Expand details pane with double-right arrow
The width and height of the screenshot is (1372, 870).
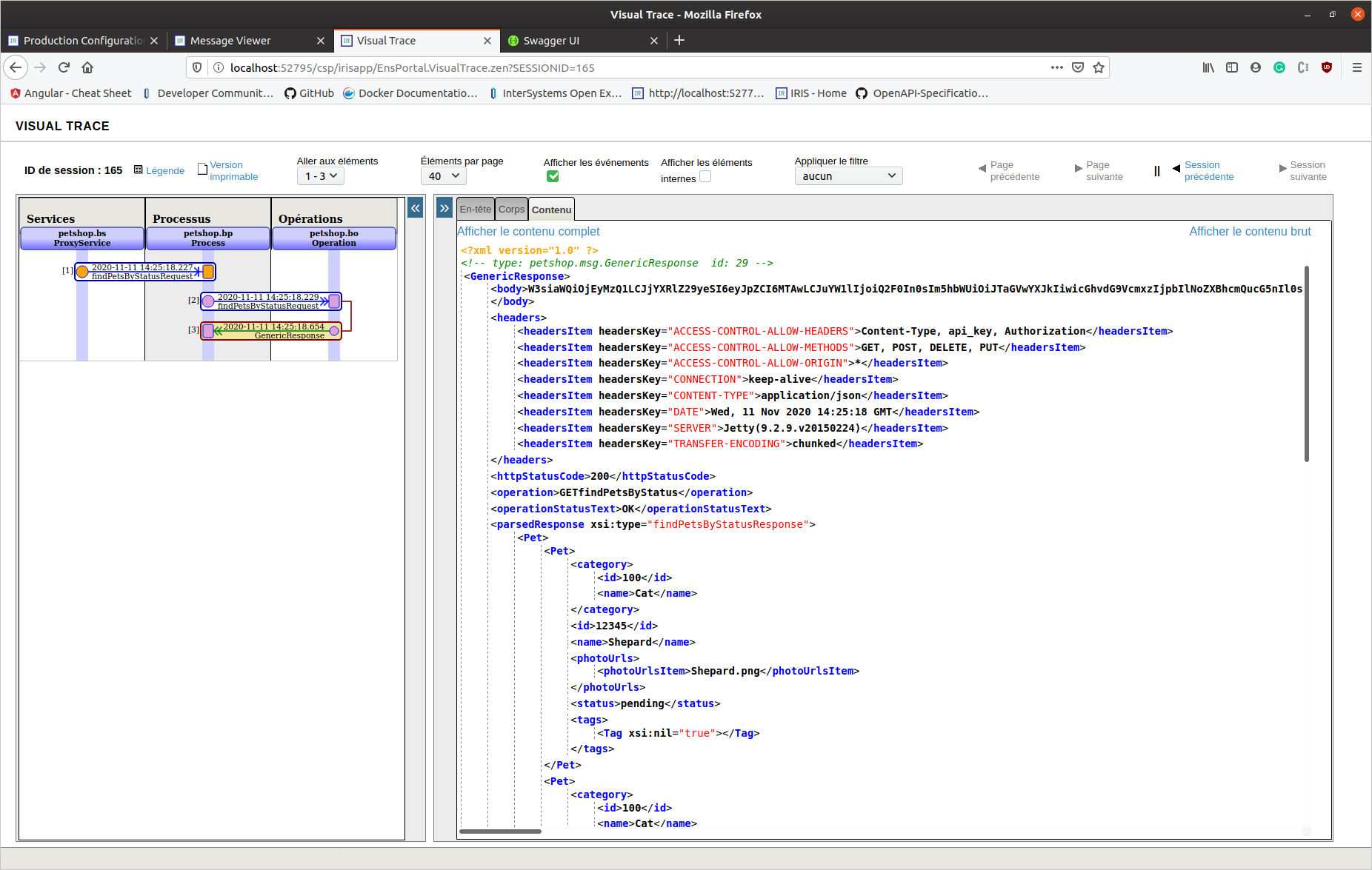(444, 208)
